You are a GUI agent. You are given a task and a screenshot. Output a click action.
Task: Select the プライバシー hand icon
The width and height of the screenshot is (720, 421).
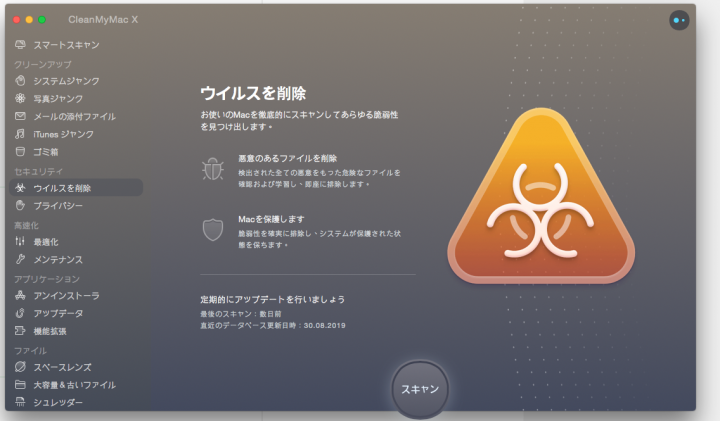[x=20, y=205]
